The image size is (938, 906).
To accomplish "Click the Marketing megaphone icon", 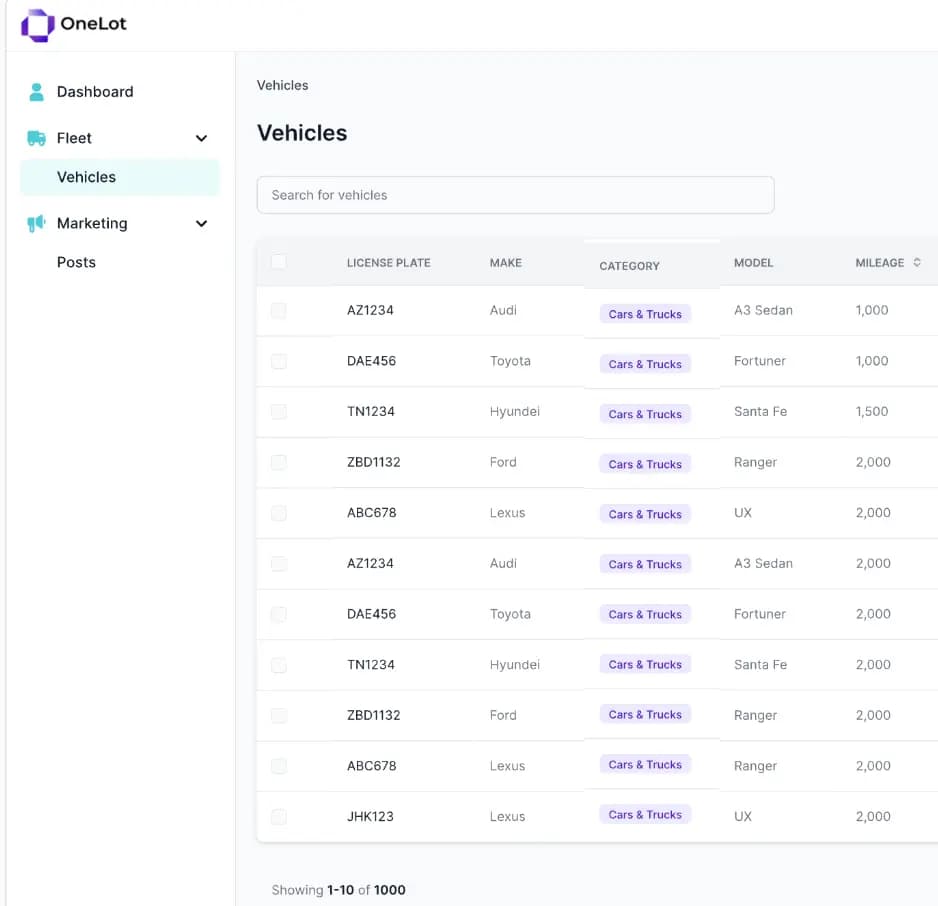I will coord(37,223).
